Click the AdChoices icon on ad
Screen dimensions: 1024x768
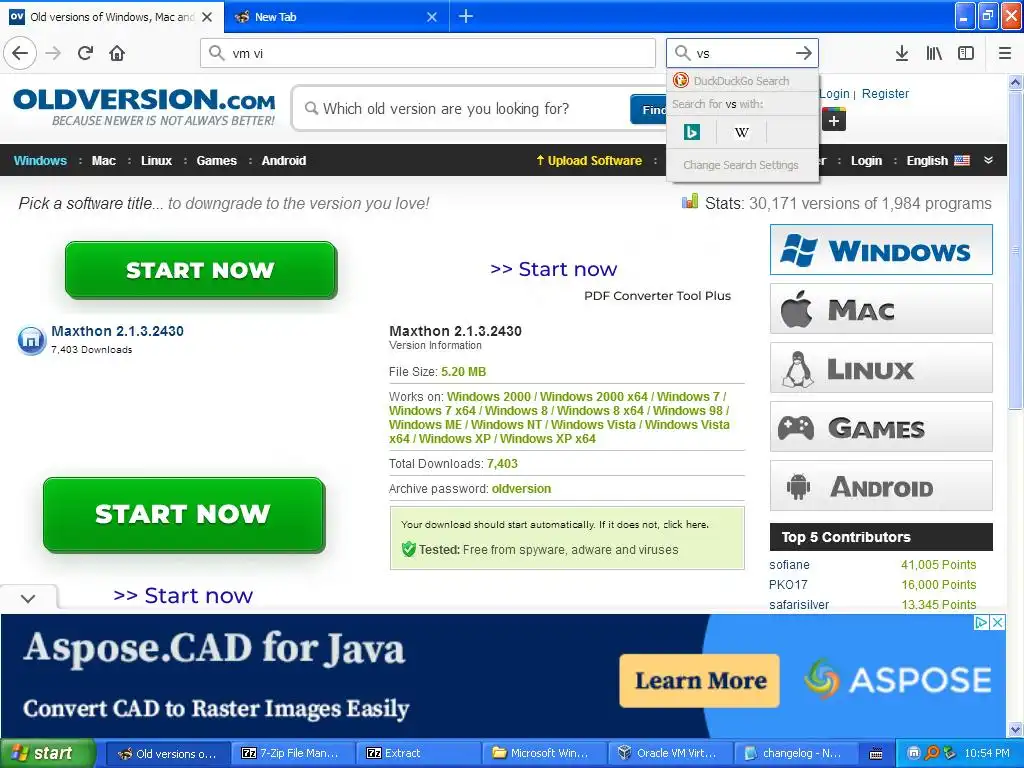[x=981, y=622]
